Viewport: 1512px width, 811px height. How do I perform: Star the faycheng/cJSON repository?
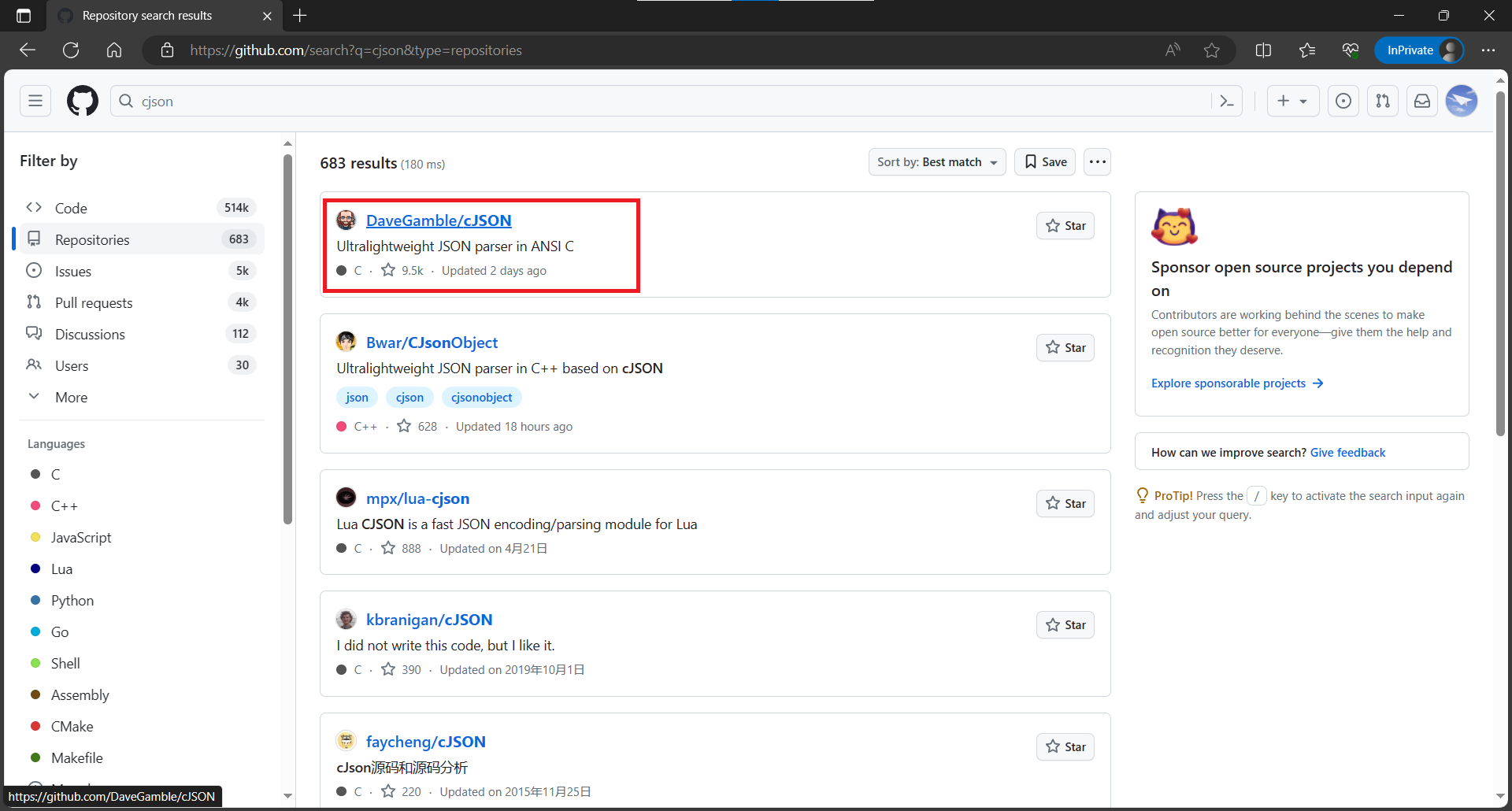click(1065, 747)
